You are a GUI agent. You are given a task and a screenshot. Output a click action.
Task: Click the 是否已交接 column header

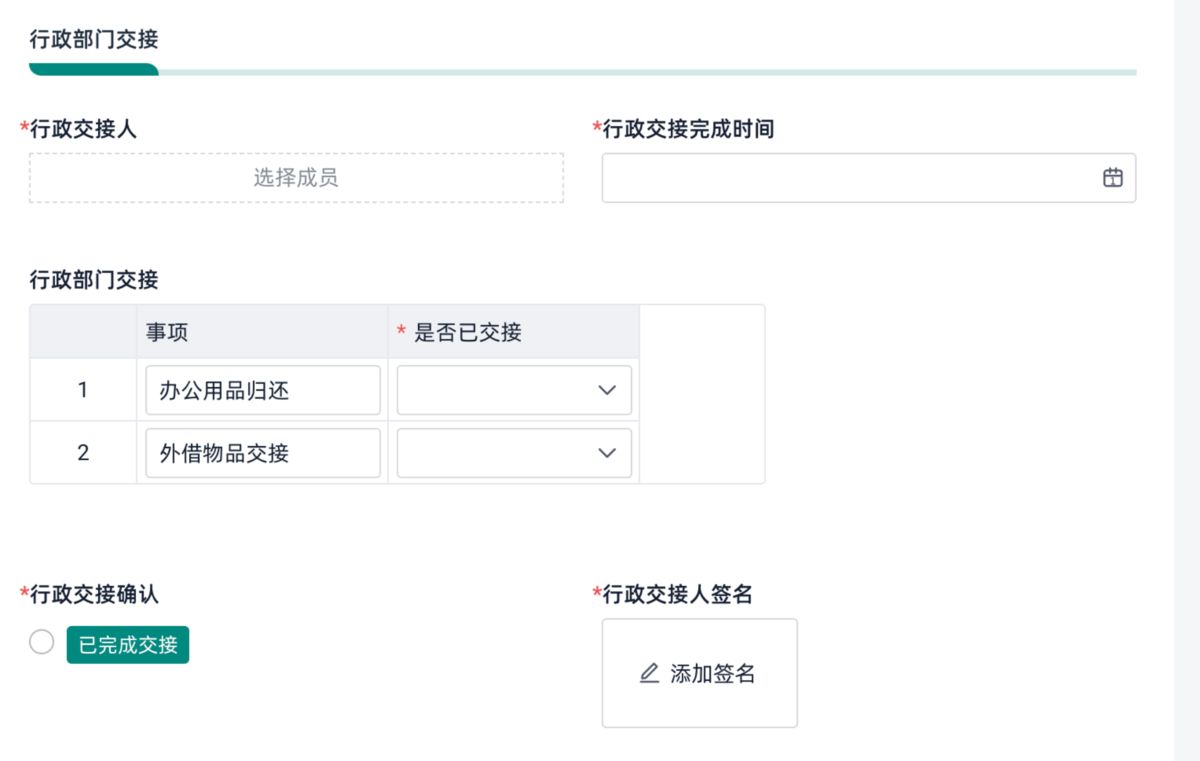coord(468,333)
